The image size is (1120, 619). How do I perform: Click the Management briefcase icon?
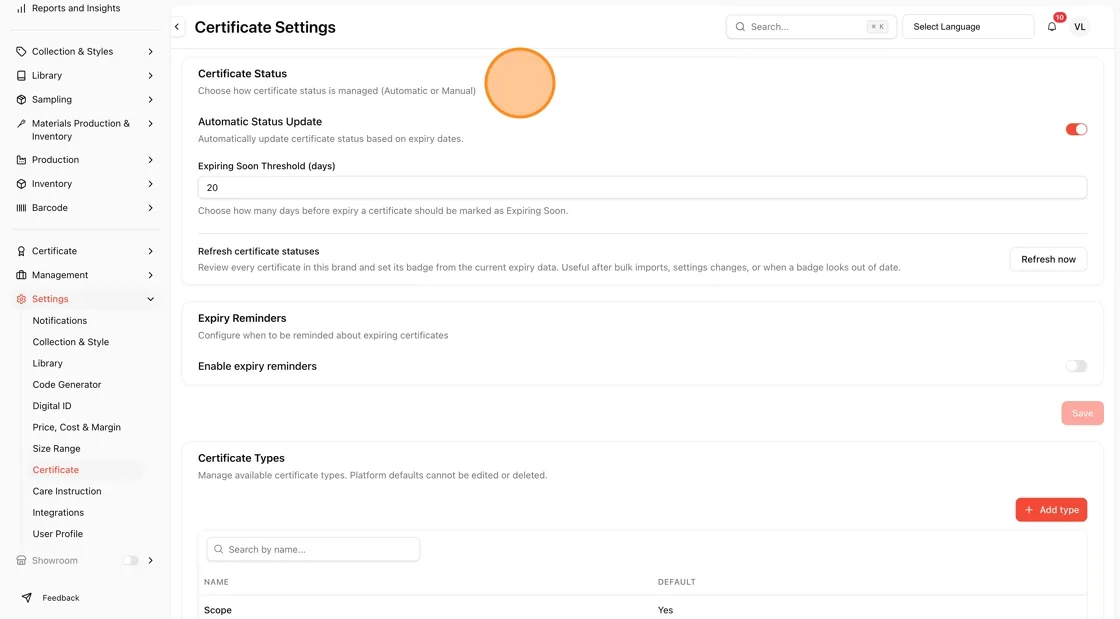tap(21, 275)
